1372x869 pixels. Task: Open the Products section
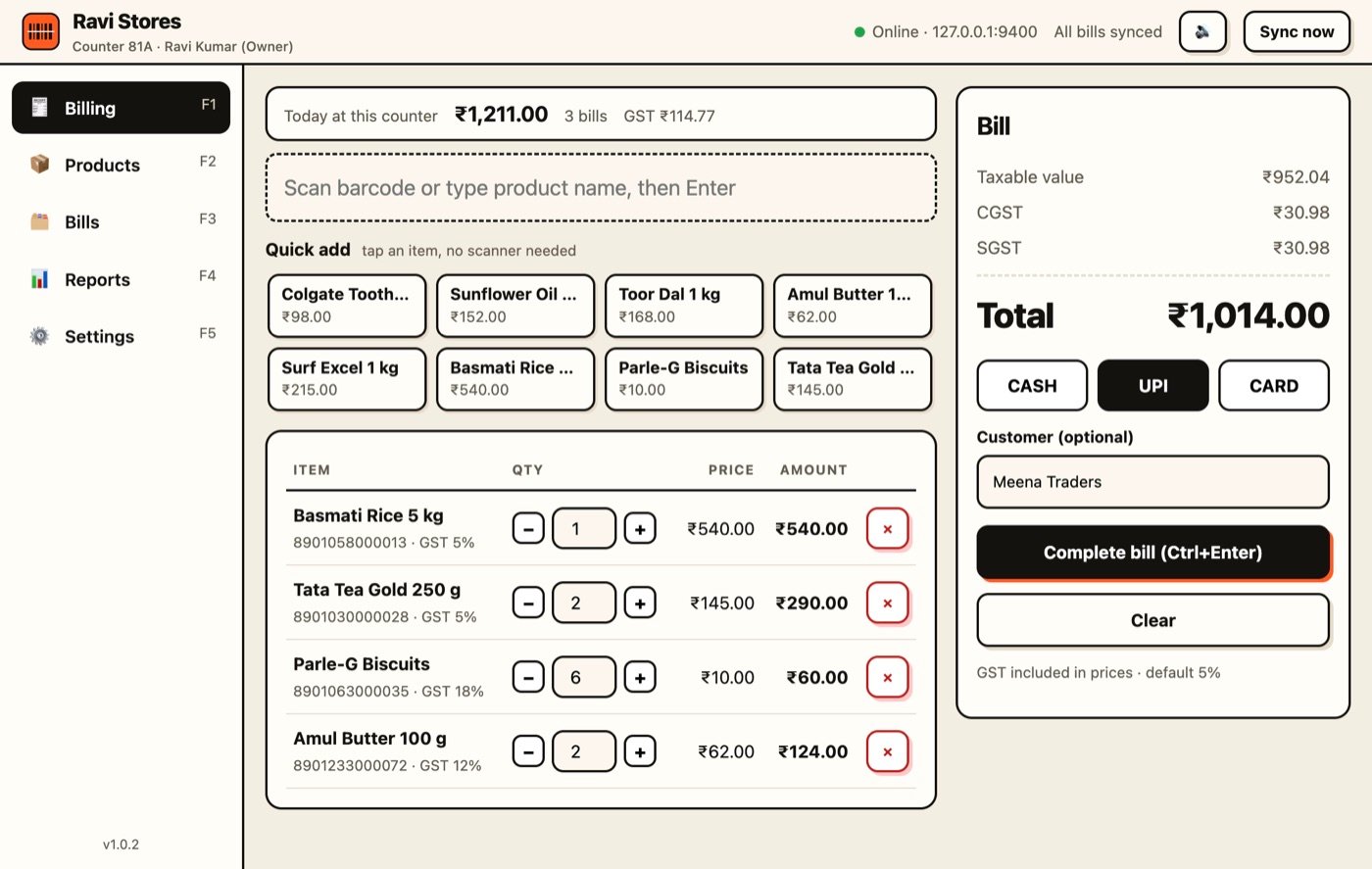(x=121, y=165)
